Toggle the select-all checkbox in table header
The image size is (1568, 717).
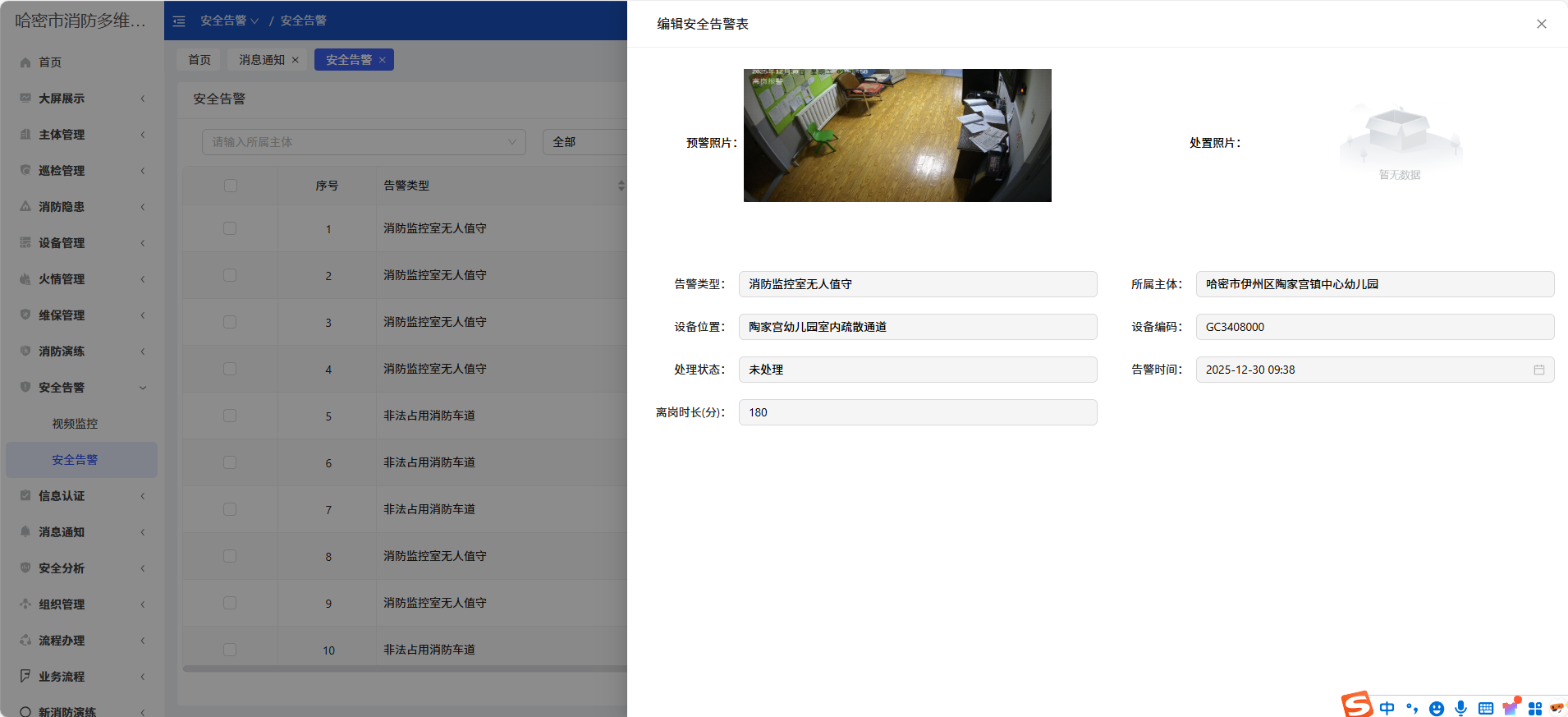pos(231,186)
